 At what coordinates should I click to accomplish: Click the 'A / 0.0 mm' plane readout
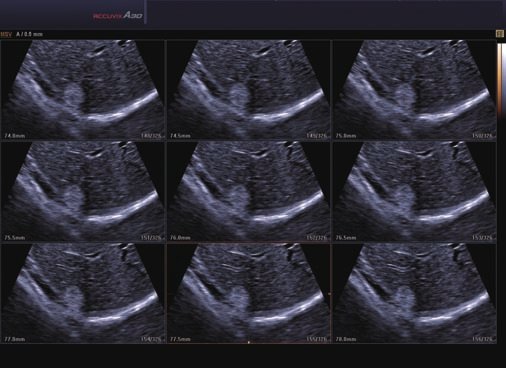(29, 34)
